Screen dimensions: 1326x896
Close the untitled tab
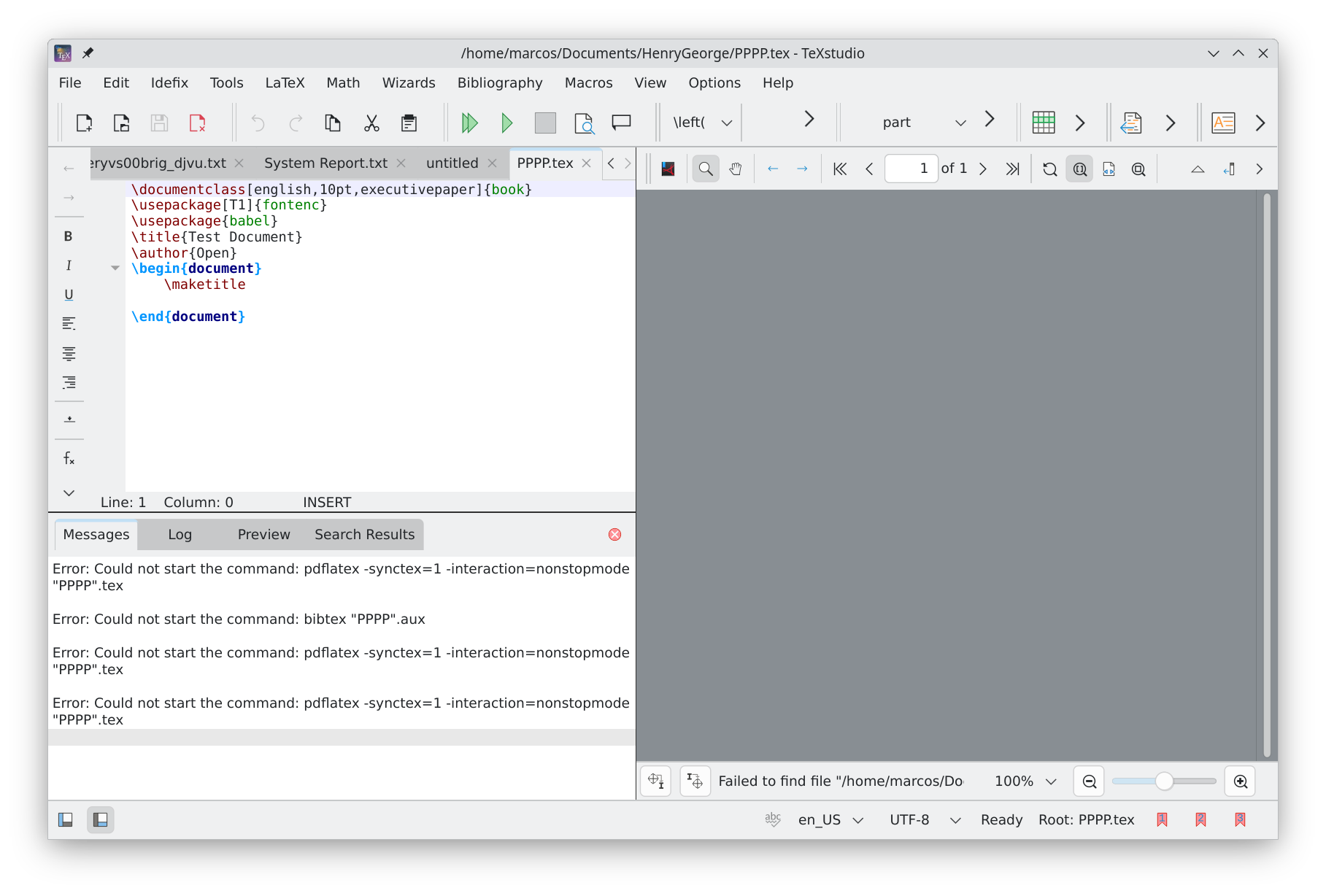(493, 163)
